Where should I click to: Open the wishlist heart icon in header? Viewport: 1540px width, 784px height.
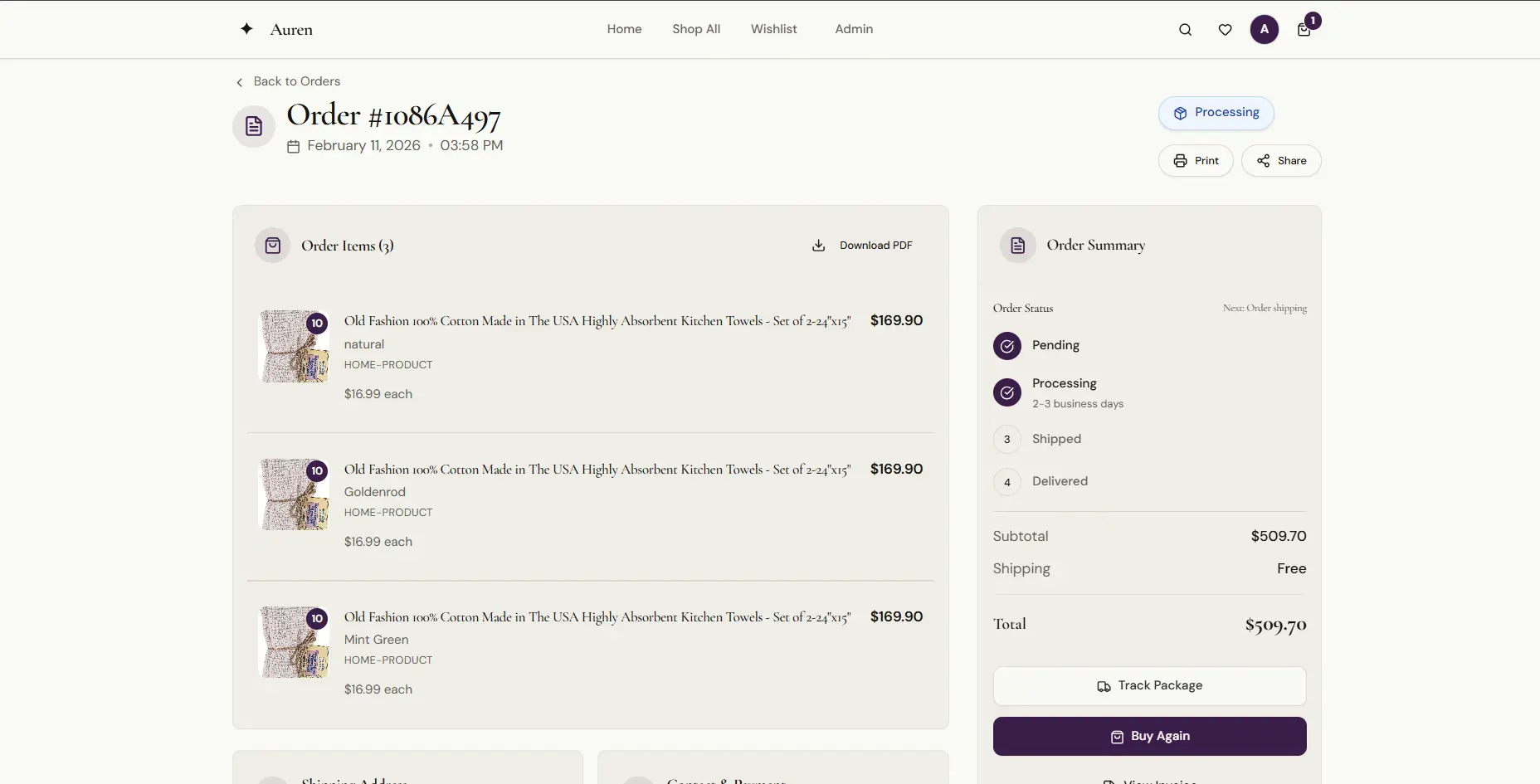(x=1226, y=29)
